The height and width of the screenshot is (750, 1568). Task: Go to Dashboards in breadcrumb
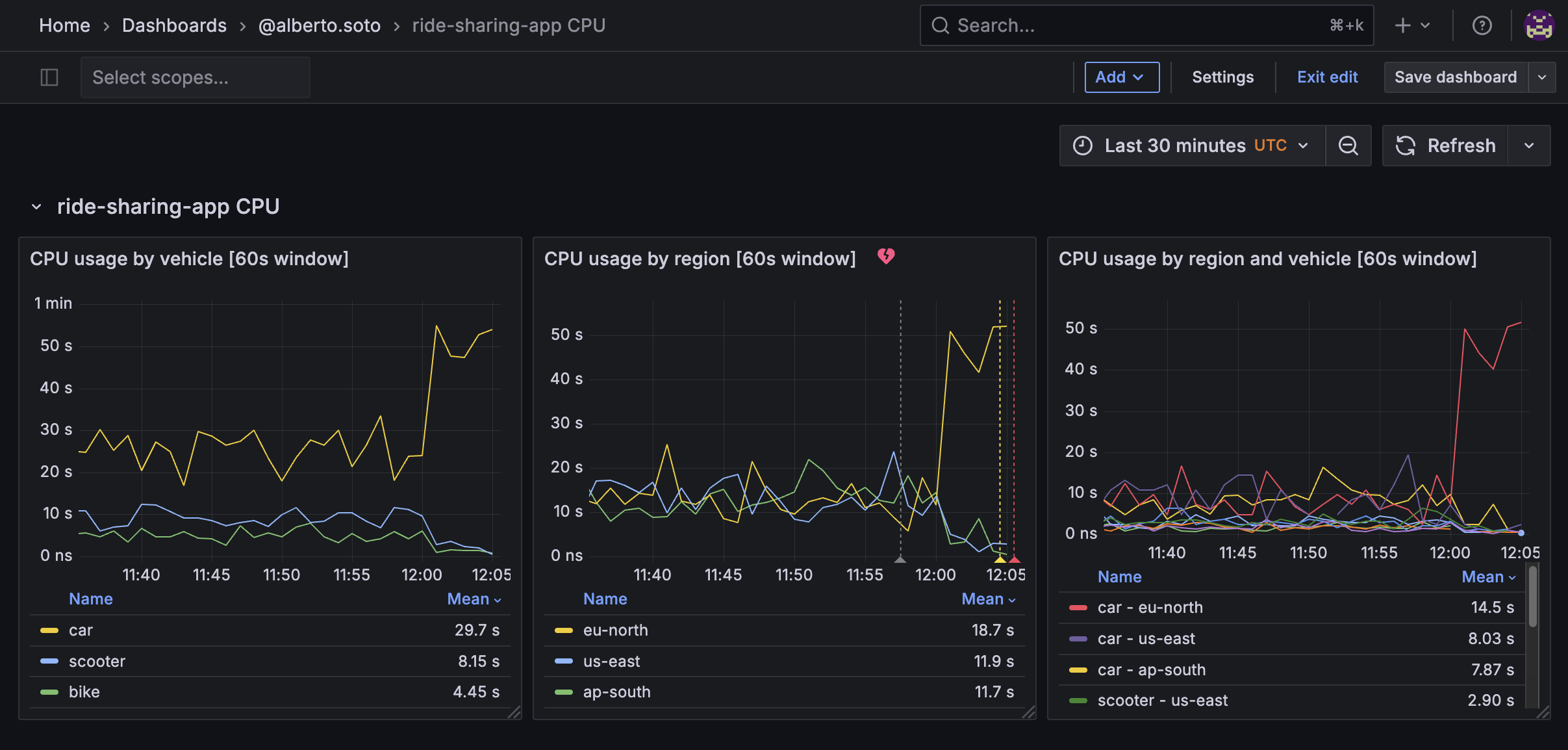pos(174,25)
